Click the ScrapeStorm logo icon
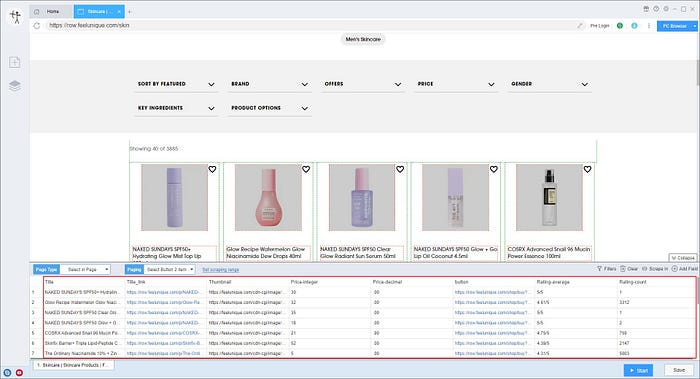Image resolution: width=700 pixels, height=379 pixels. (x=16, y=17)
